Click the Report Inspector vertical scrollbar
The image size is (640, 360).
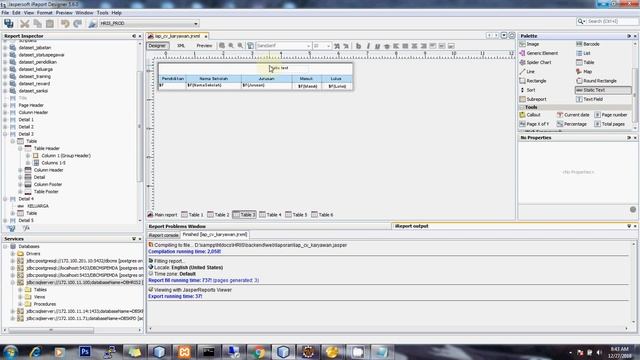tap(139, 127)
